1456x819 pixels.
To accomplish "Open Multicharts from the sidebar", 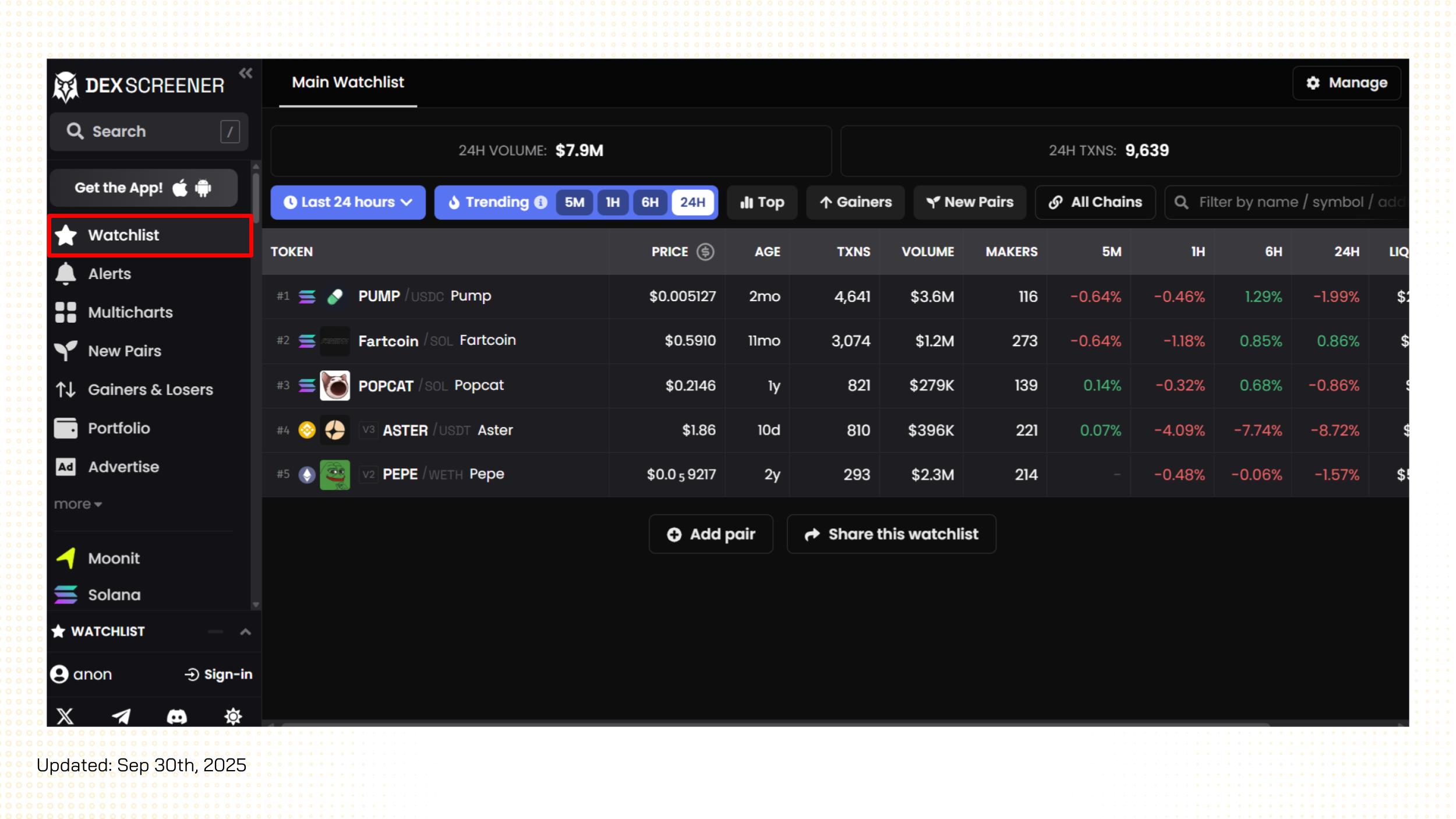I will click(x=130, y=312).
